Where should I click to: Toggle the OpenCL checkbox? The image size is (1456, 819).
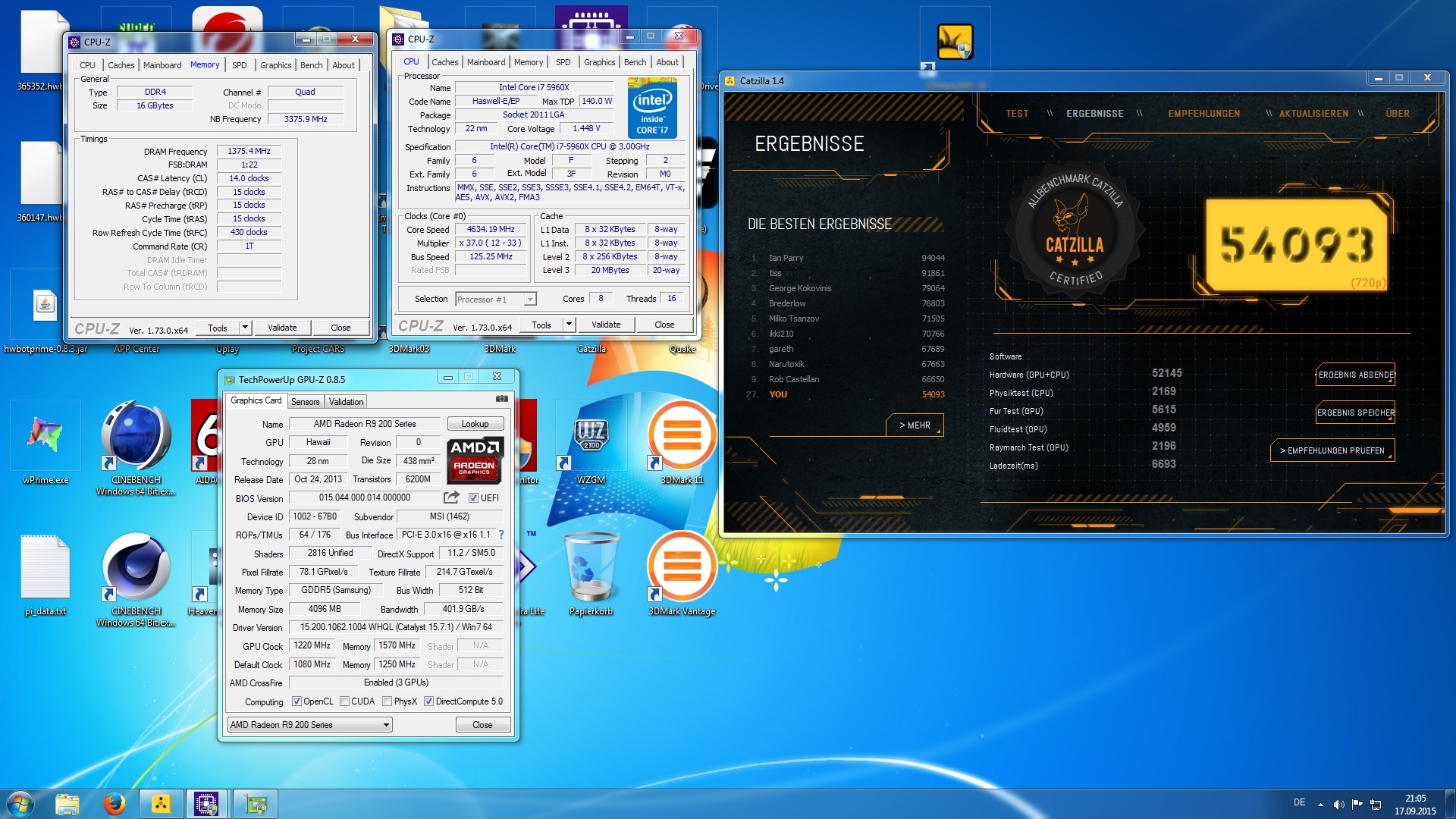pos(297,701)
